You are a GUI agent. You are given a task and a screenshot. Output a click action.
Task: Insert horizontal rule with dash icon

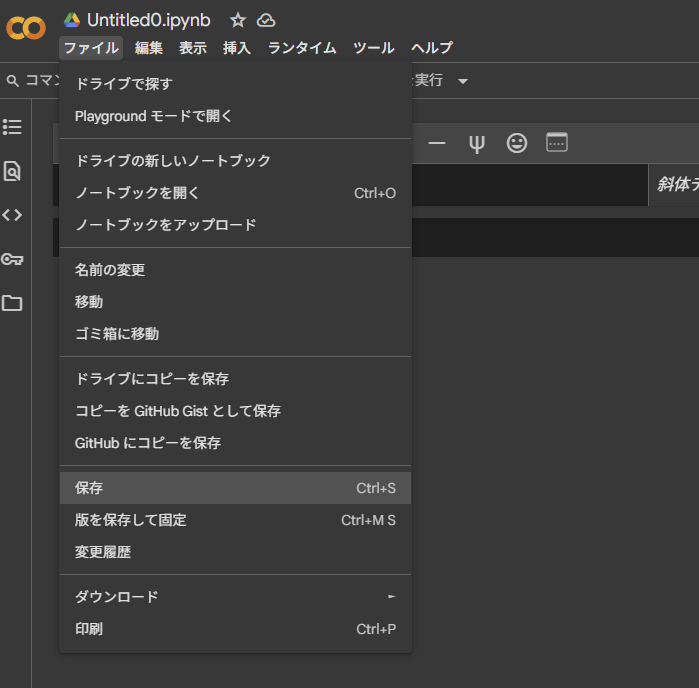tap(437, 143)
